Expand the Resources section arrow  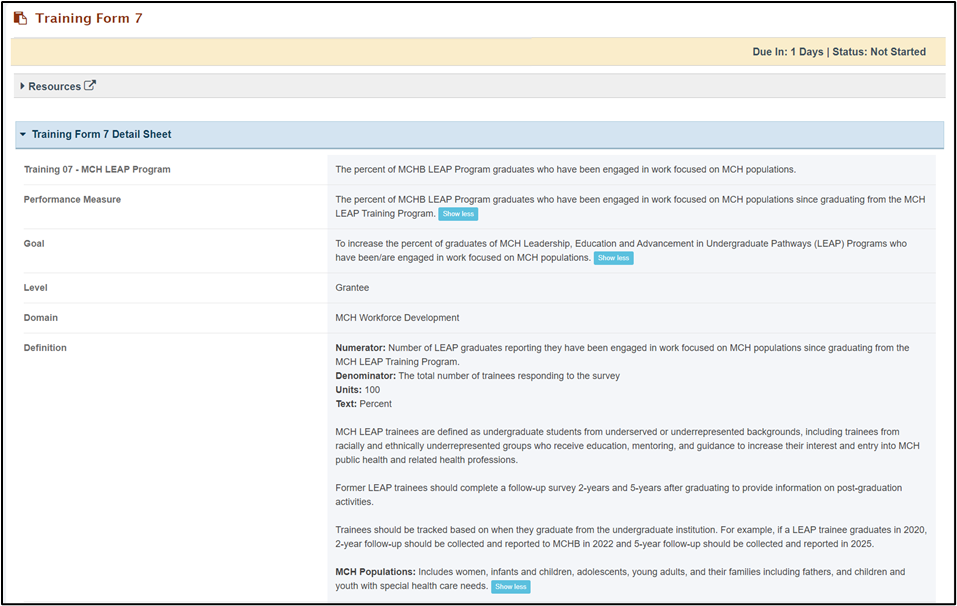click(23, 86)
